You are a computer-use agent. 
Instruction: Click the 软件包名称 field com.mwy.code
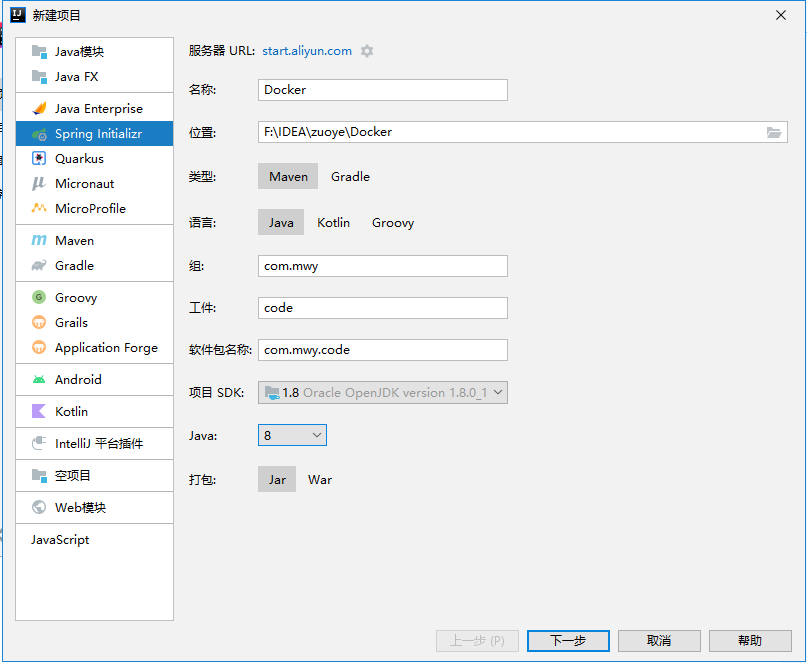pos(383,350)
